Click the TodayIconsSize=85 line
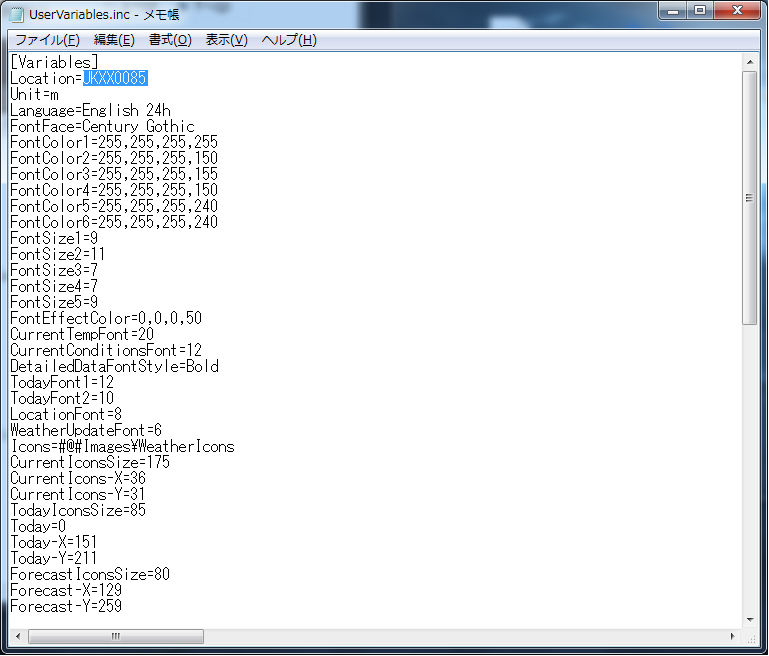Image resolution: width=769 pixels, height=656 pixels. click(x=78, y=510)
